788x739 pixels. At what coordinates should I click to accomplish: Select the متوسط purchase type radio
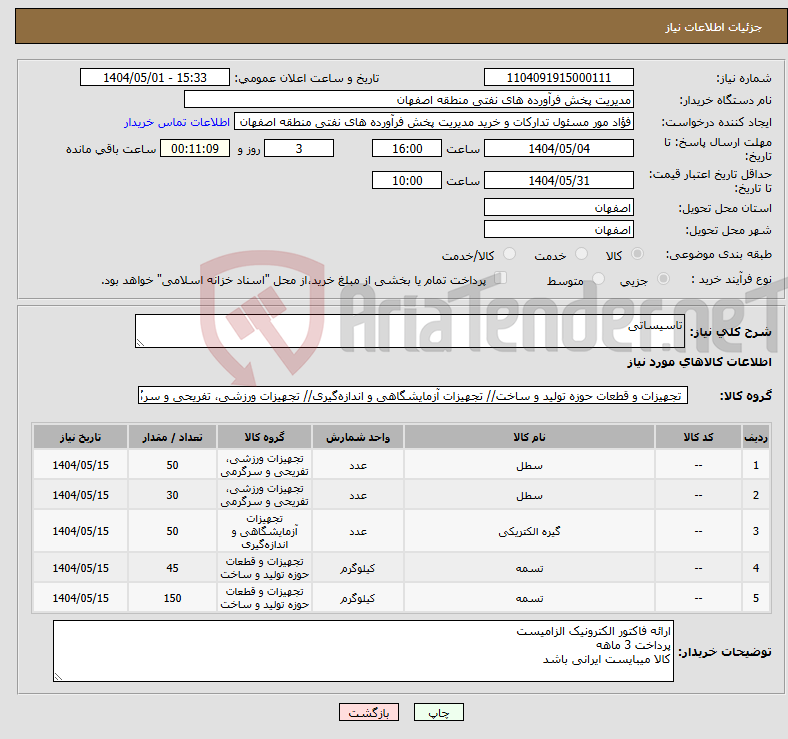tap(598, 279)
